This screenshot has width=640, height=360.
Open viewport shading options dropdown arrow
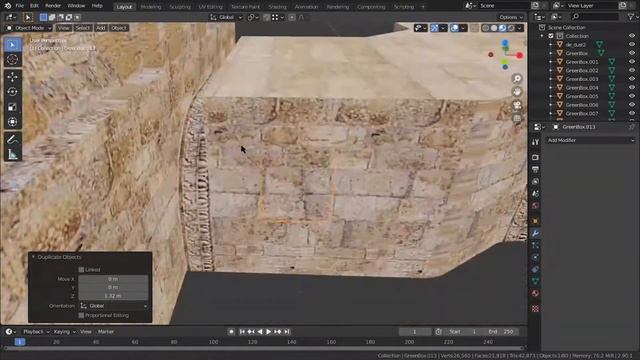pos(520,28)
